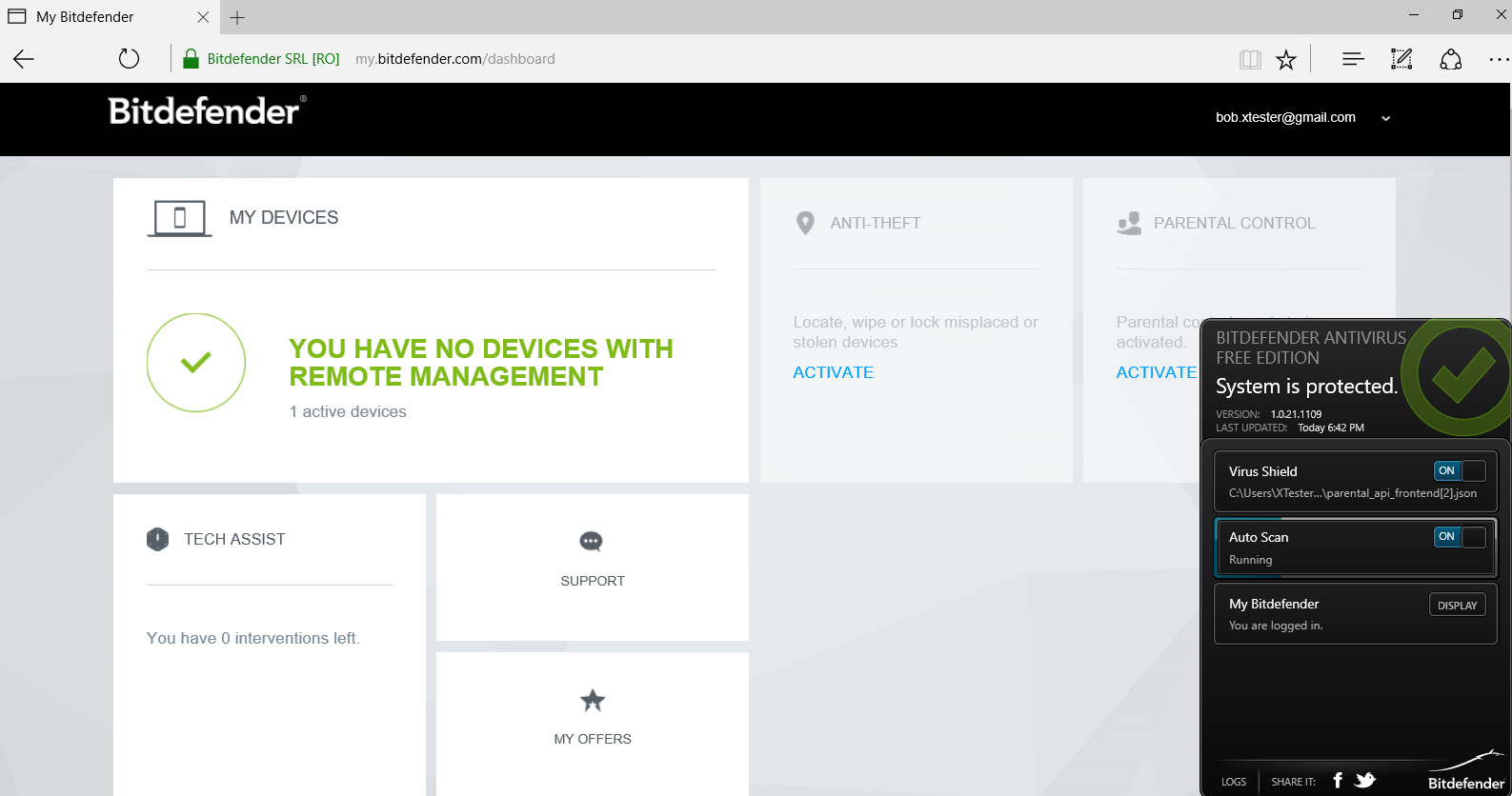The width and height of the screenshot is (1512, 796).
Task: Open the SUPPORT tile
Action: [593, 567]
